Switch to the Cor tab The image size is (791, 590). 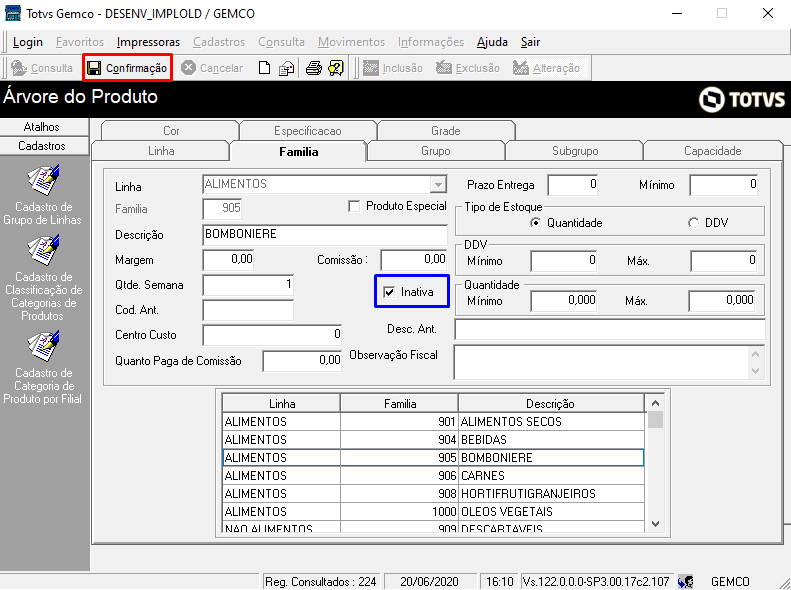click(x=171, y=131)
